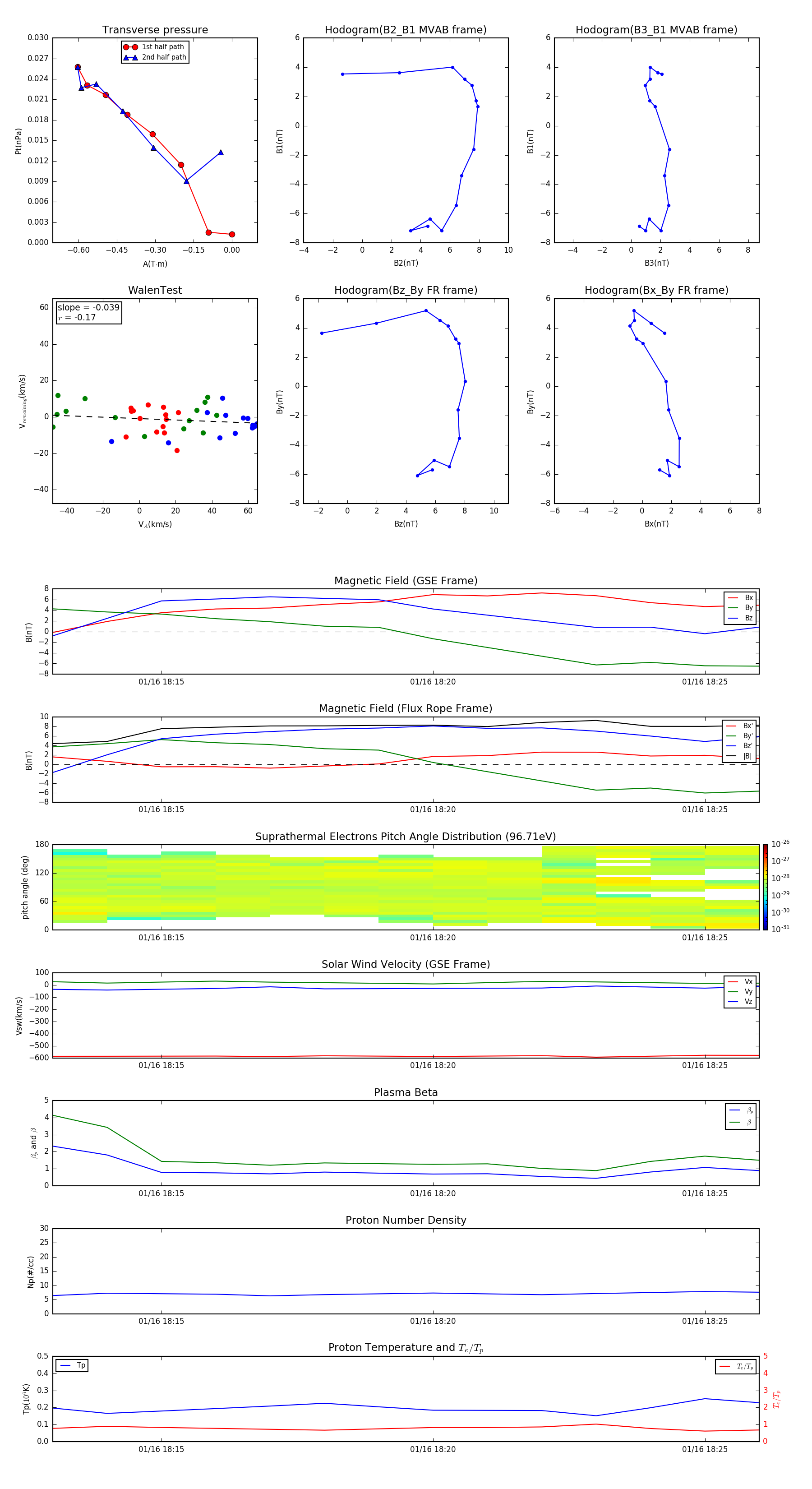Click the "Magnetic Field (GSE Frame)" title
This screenshot has height=1489, width=812.
click(x=406, y=581)
